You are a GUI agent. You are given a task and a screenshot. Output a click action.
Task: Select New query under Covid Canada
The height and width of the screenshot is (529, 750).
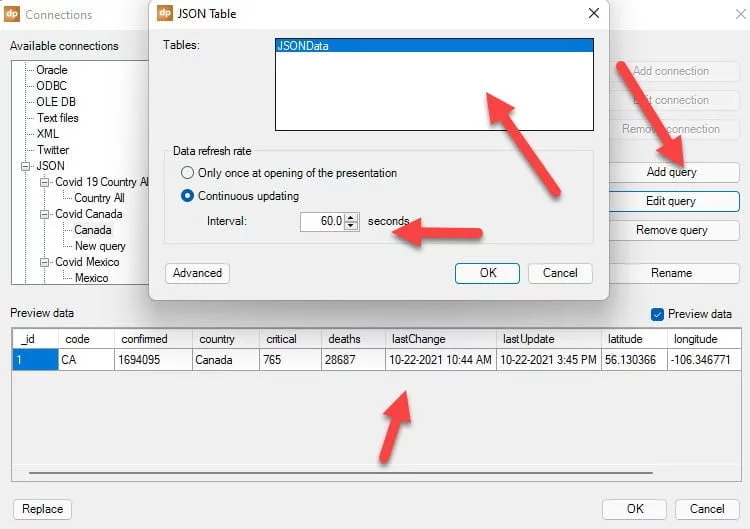[100, 246]
